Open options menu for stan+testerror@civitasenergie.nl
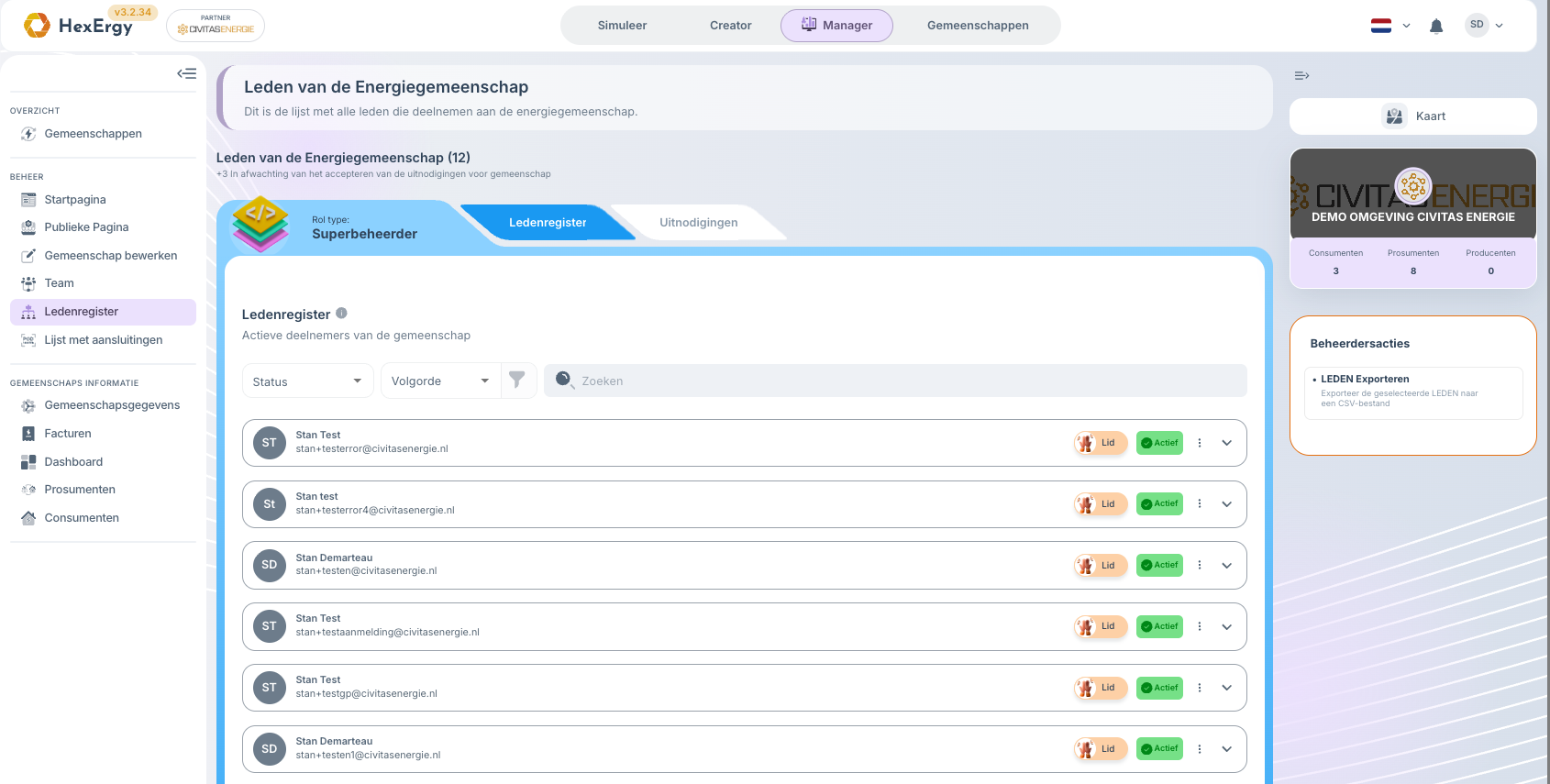 [x=1199, y=443]
